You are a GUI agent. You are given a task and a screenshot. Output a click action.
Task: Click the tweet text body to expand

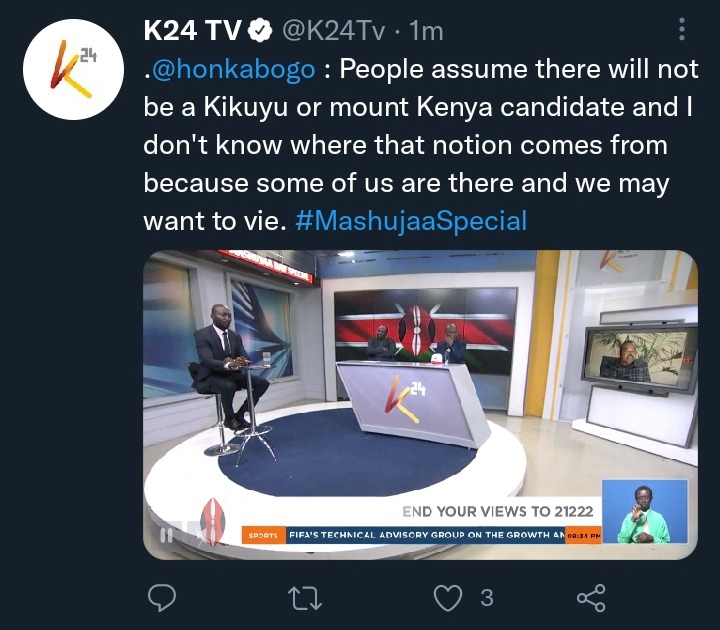pos(420,145)
